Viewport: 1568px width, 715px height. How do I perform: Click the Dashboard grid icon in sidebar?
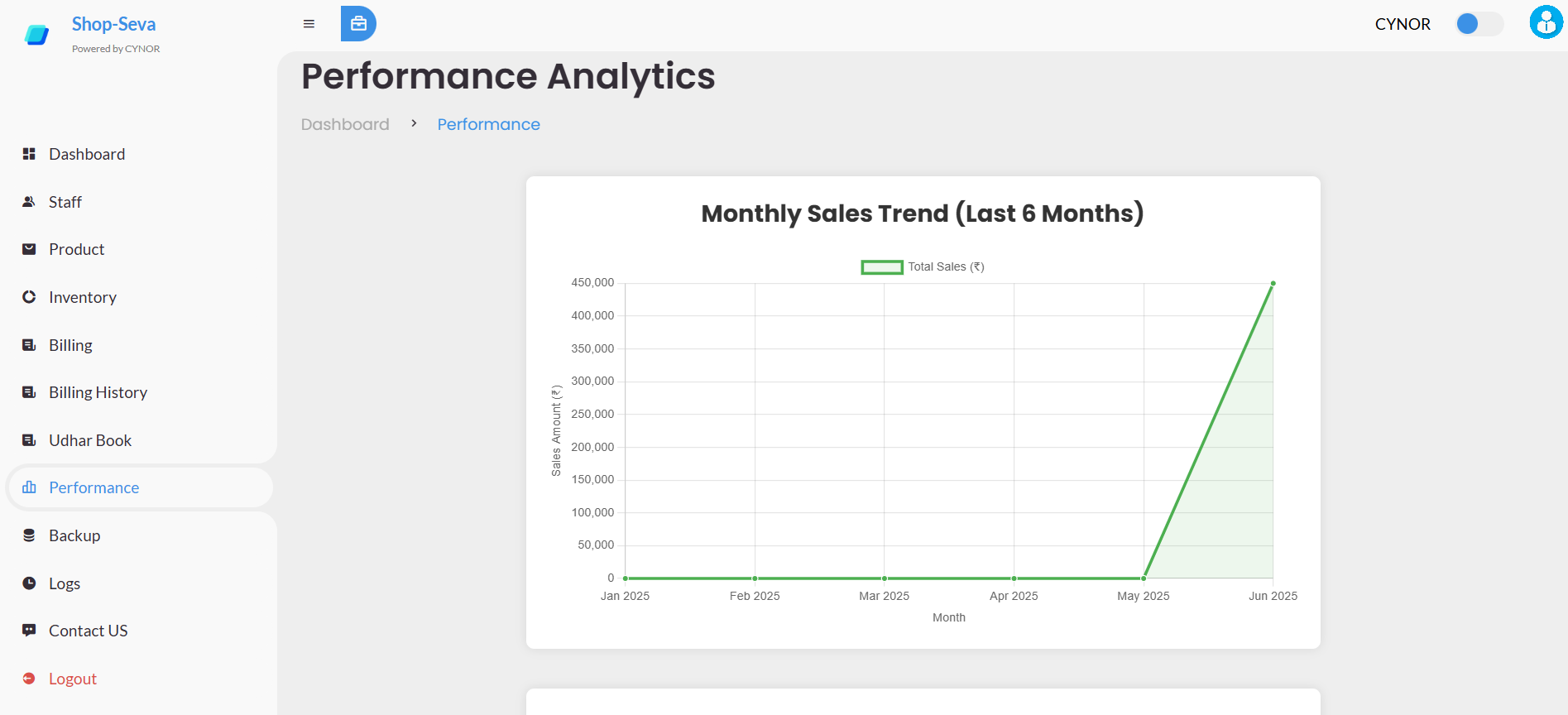pyautogui.click(x=29, y=154)
